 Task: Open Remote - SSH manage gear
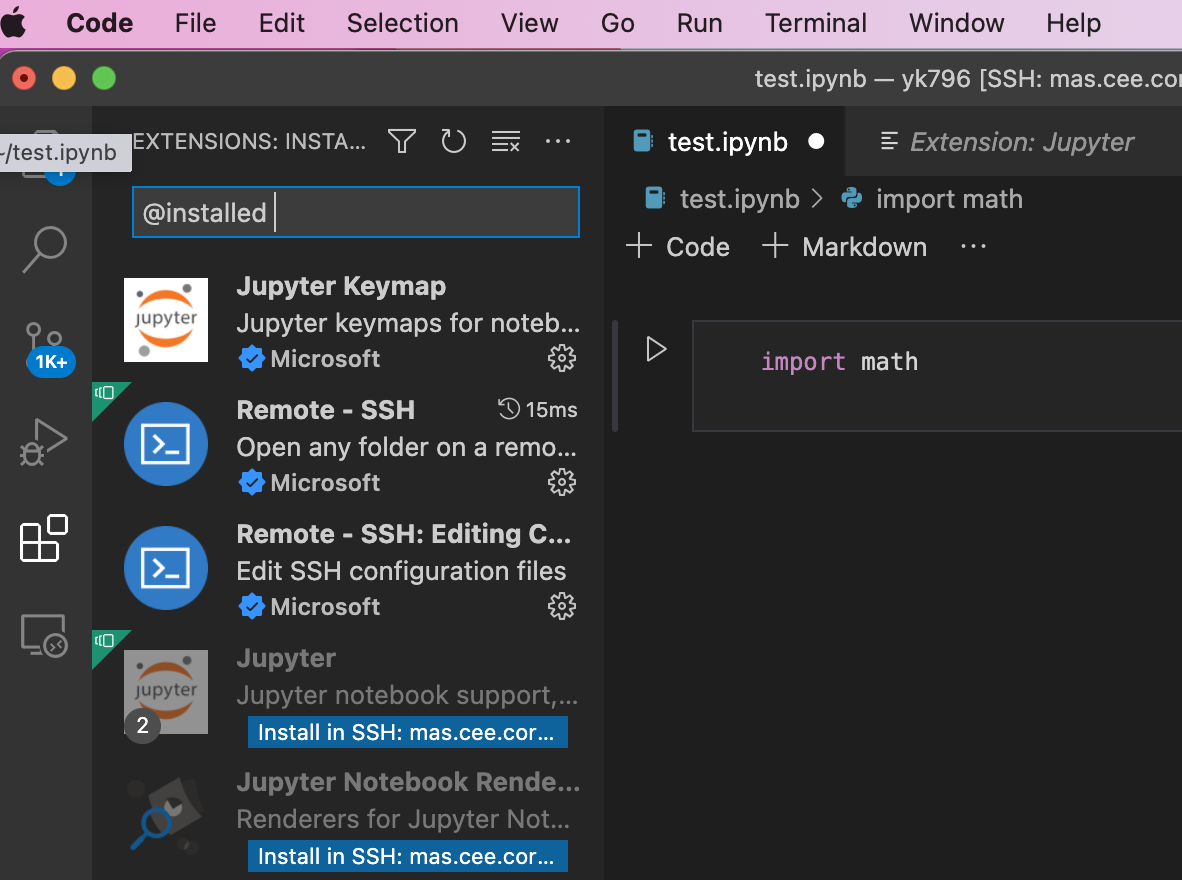click(x=562, y=482)
